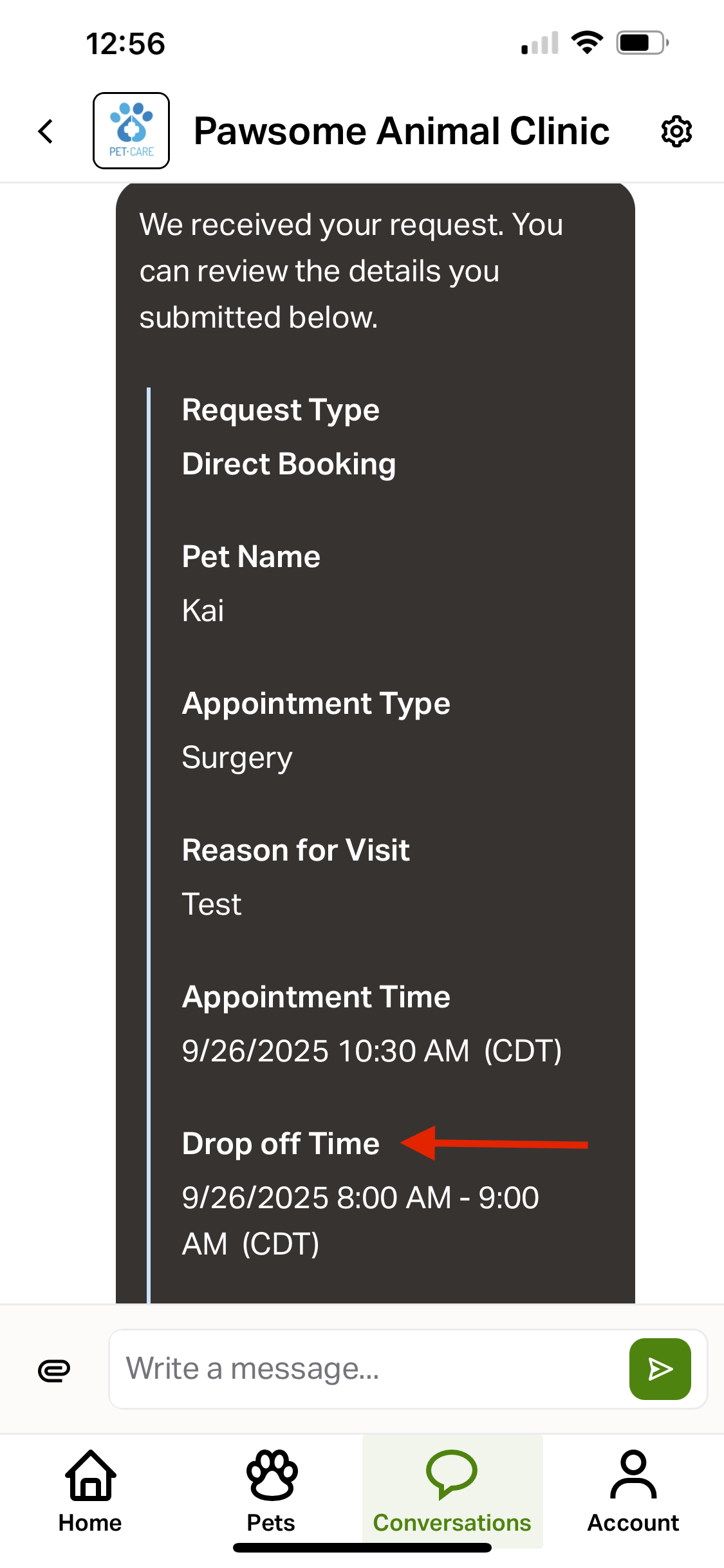Tap the cellular signal bars
Screen dimensions: 724x1568
[x=540, y=44]
